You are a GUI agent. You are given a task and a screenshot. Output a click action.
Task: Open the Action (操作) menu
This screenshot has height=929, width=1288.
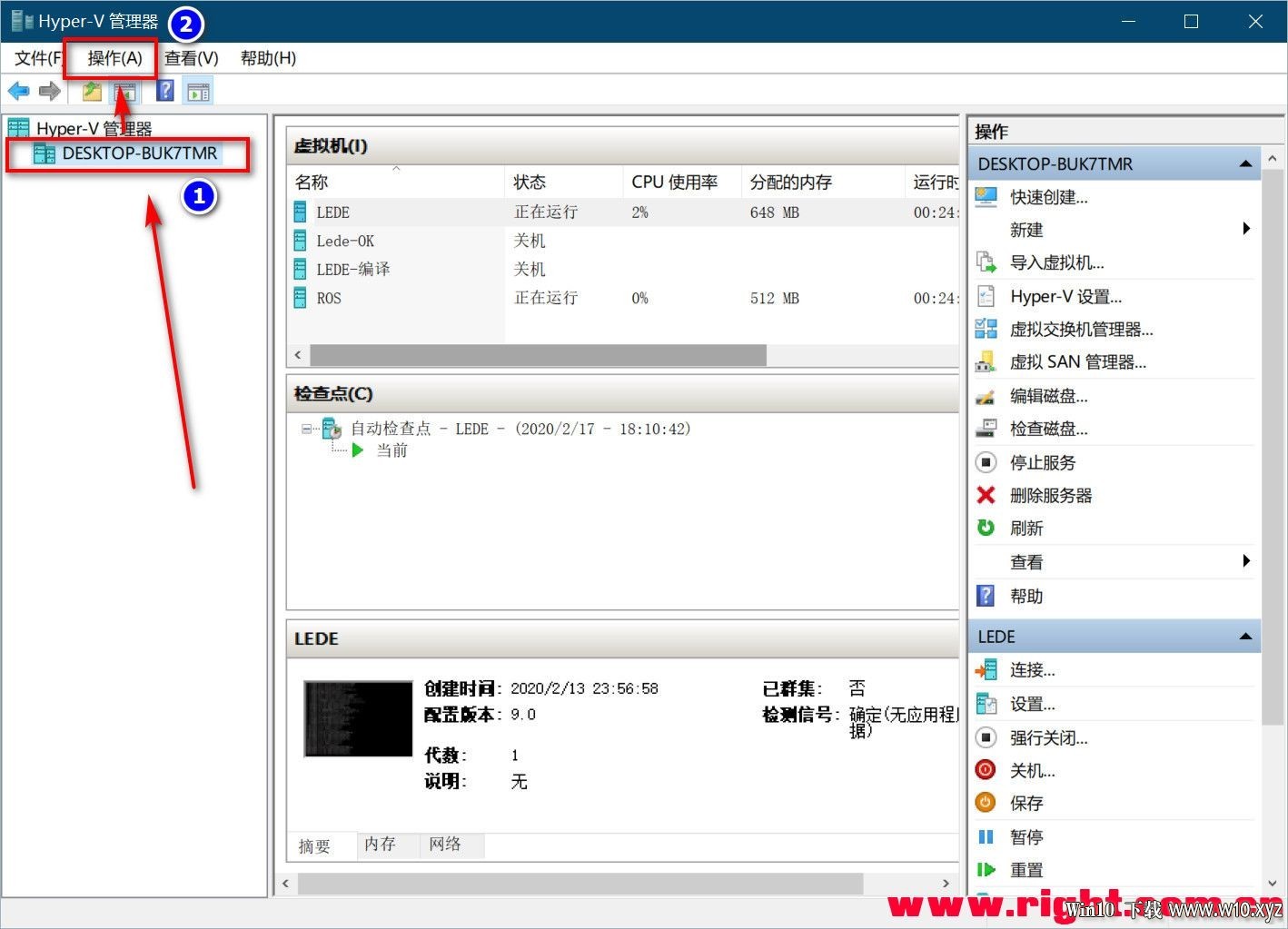point(114,58)
